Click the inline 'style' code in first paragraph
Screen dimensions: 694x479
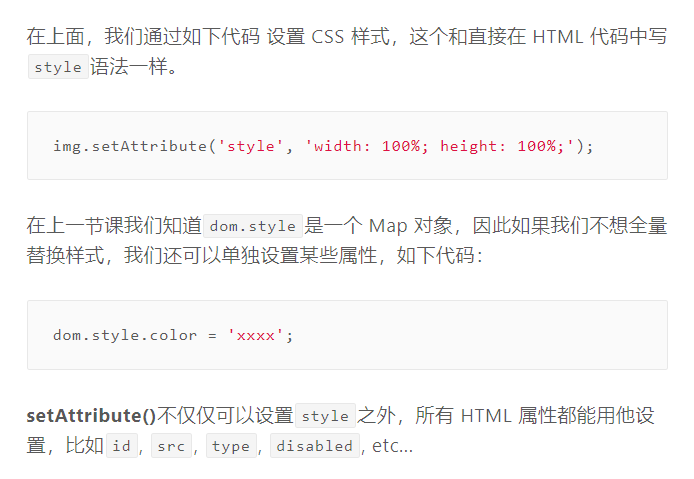pyautogui.click(x=58, y=67)
